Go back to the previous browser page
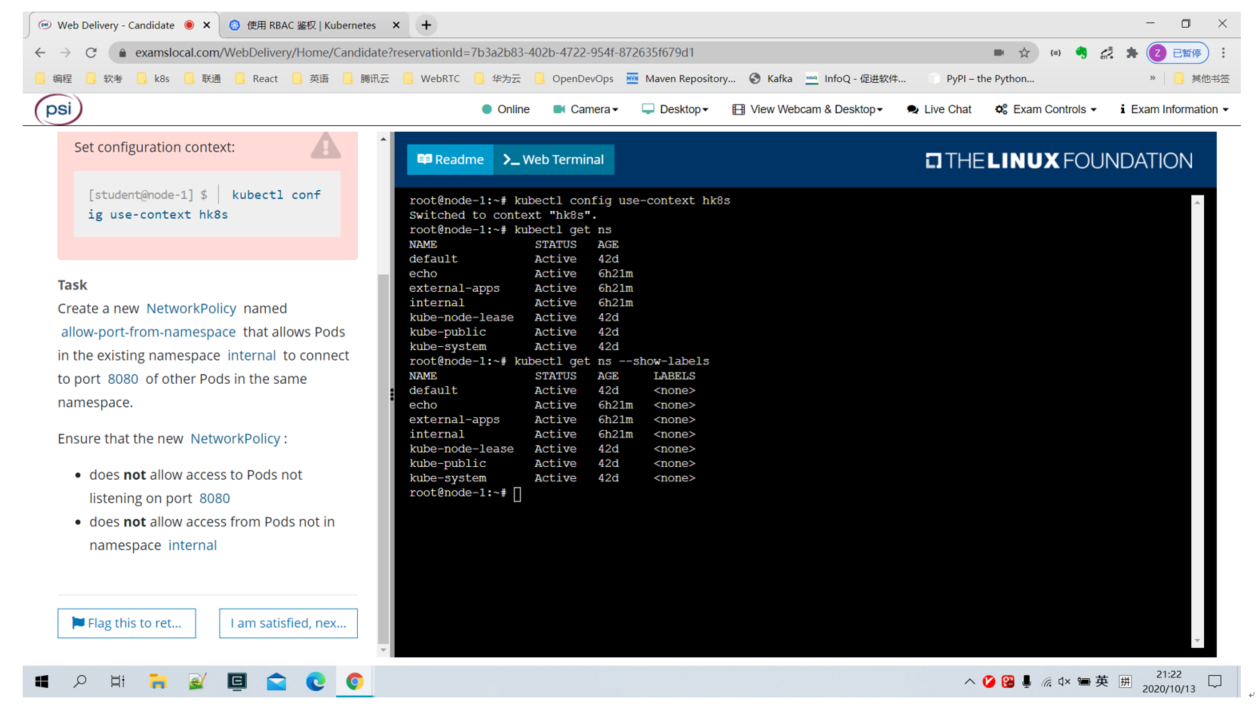Image resolution: width=1256 pixels, height=704 pixels. click(40, 52)
